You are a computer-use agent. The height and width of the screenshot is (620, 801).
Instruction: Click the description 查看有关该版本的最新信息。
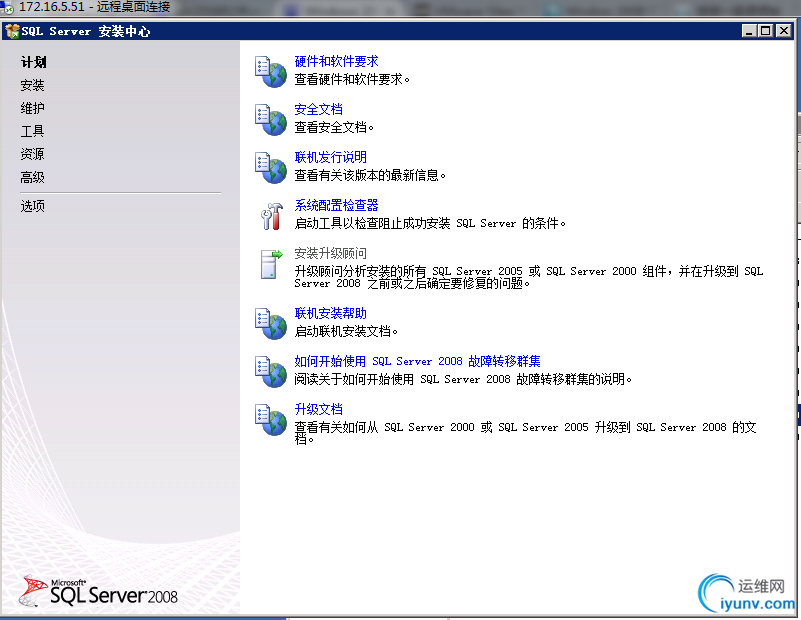[370, 175]
